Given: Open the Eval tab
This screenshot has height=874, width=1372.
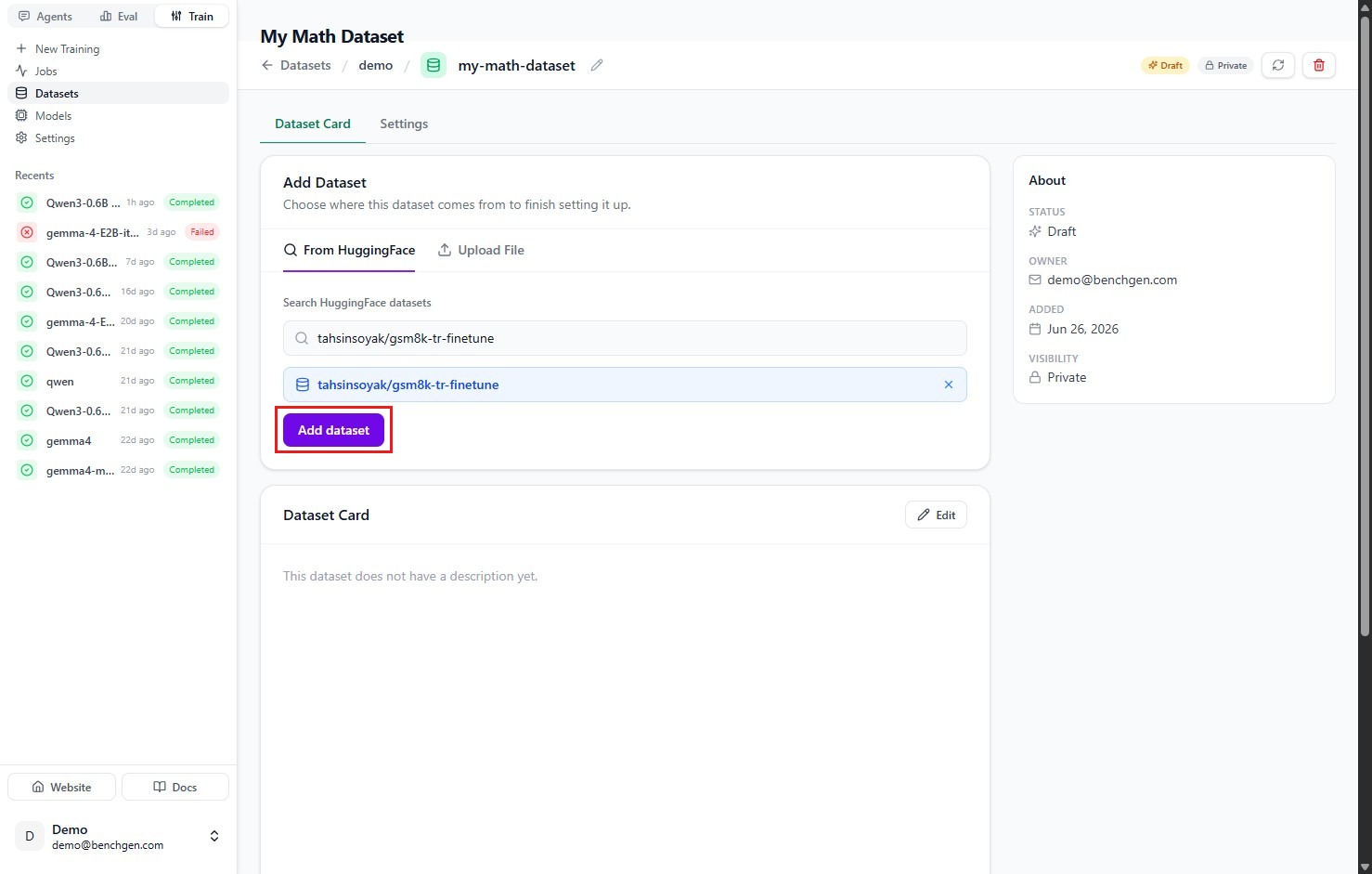Looking at the screenshot, I should (x=119, y=16).
